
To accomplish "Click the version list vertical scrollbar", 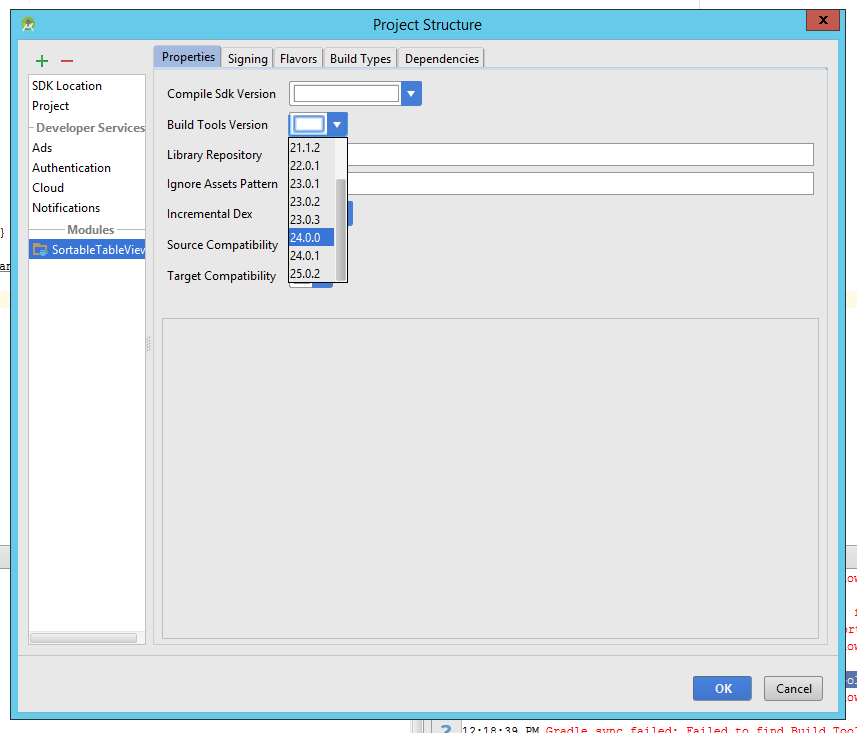I will (341, 229).
